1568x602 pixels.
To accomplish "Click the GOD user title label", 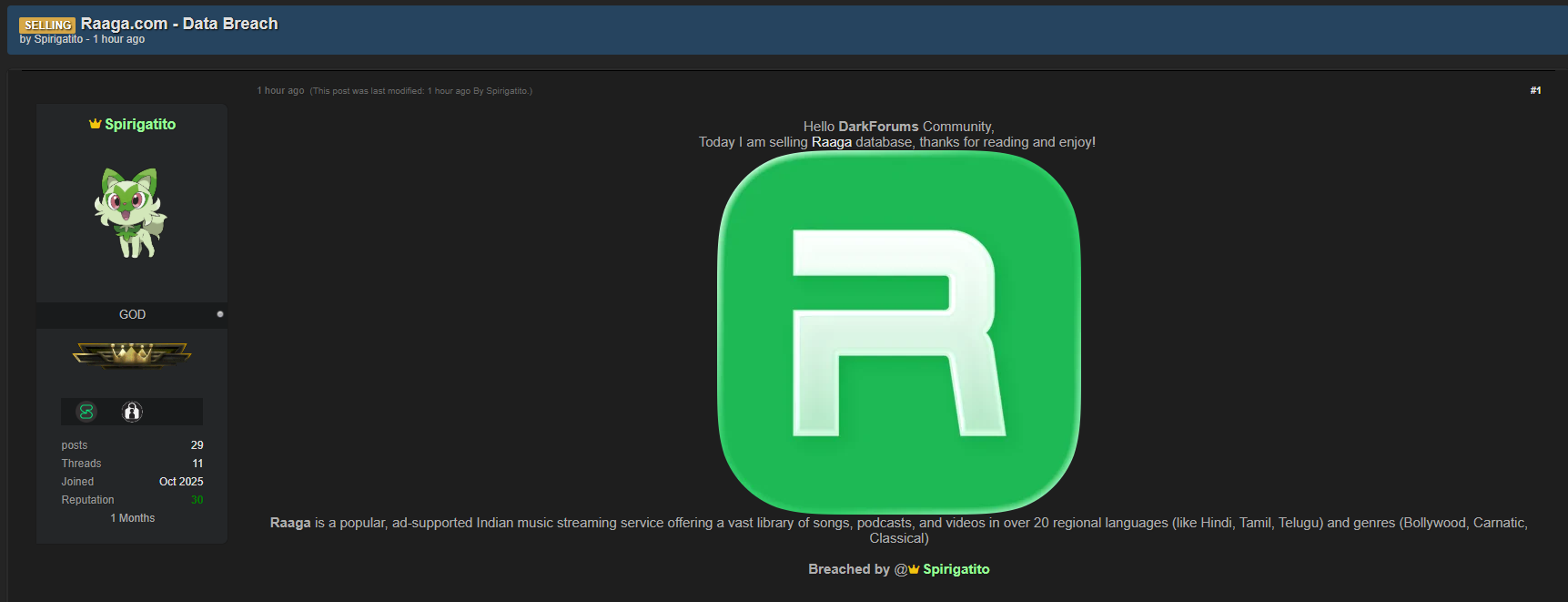I will (x=132, y=314).
